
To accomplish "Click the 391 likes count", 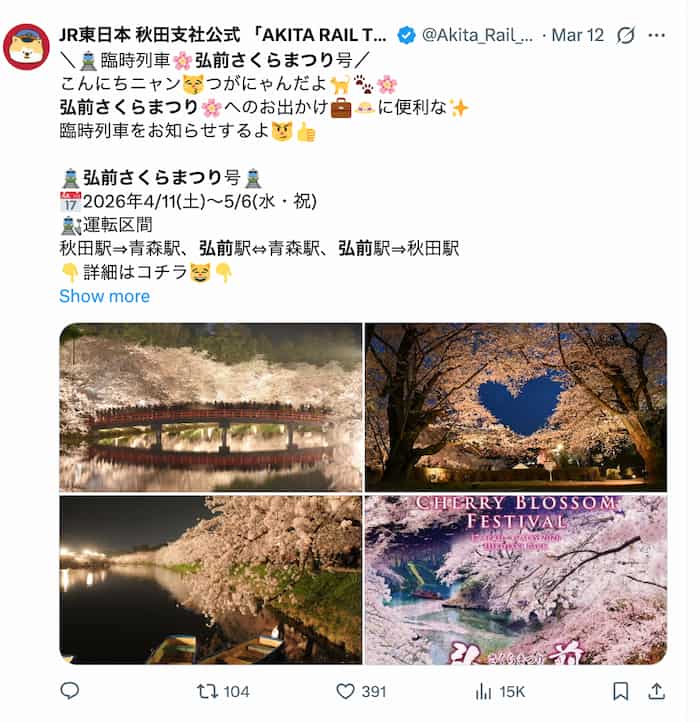I will (373, 692).
